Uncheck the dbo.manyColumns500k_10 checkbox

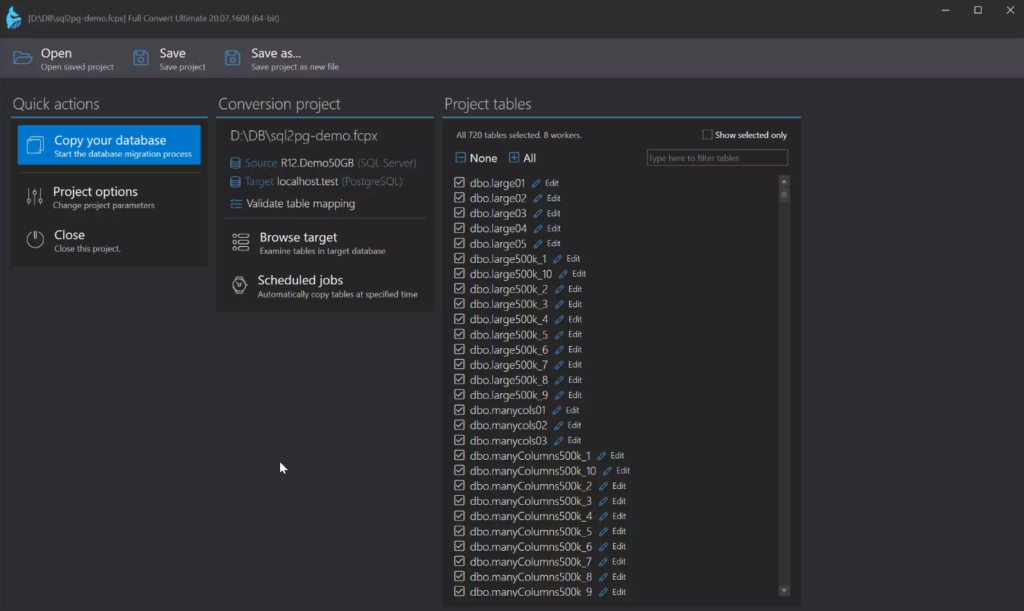pyautogui.click(x=460, y=471)
